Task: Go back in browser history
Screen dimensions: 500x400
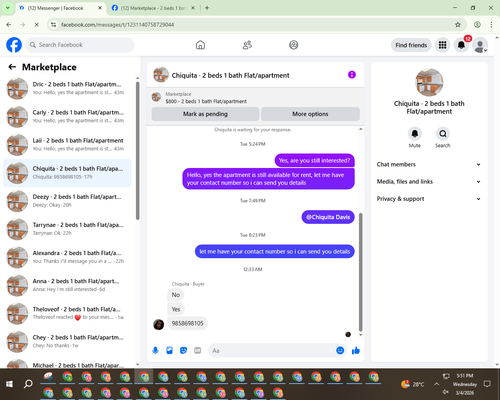Action: click(x=9, y=24)
